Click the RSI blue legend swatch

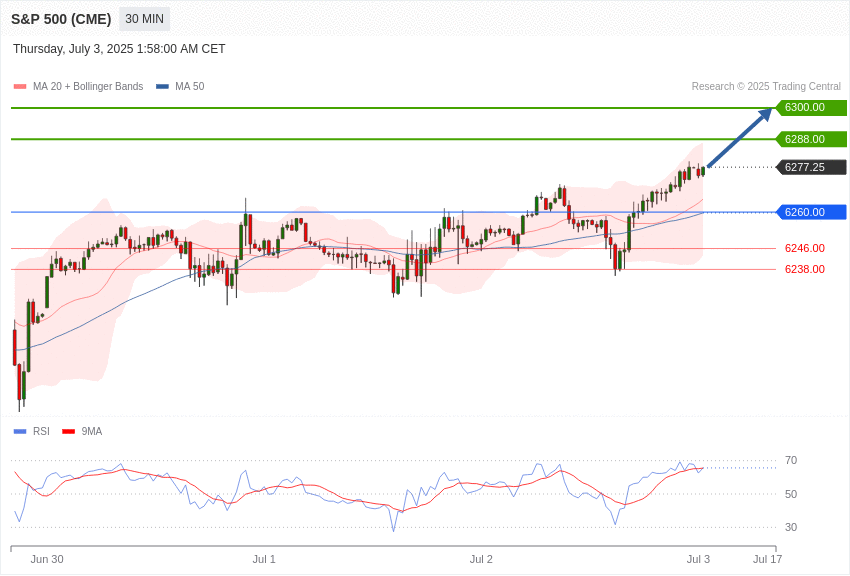20,432
